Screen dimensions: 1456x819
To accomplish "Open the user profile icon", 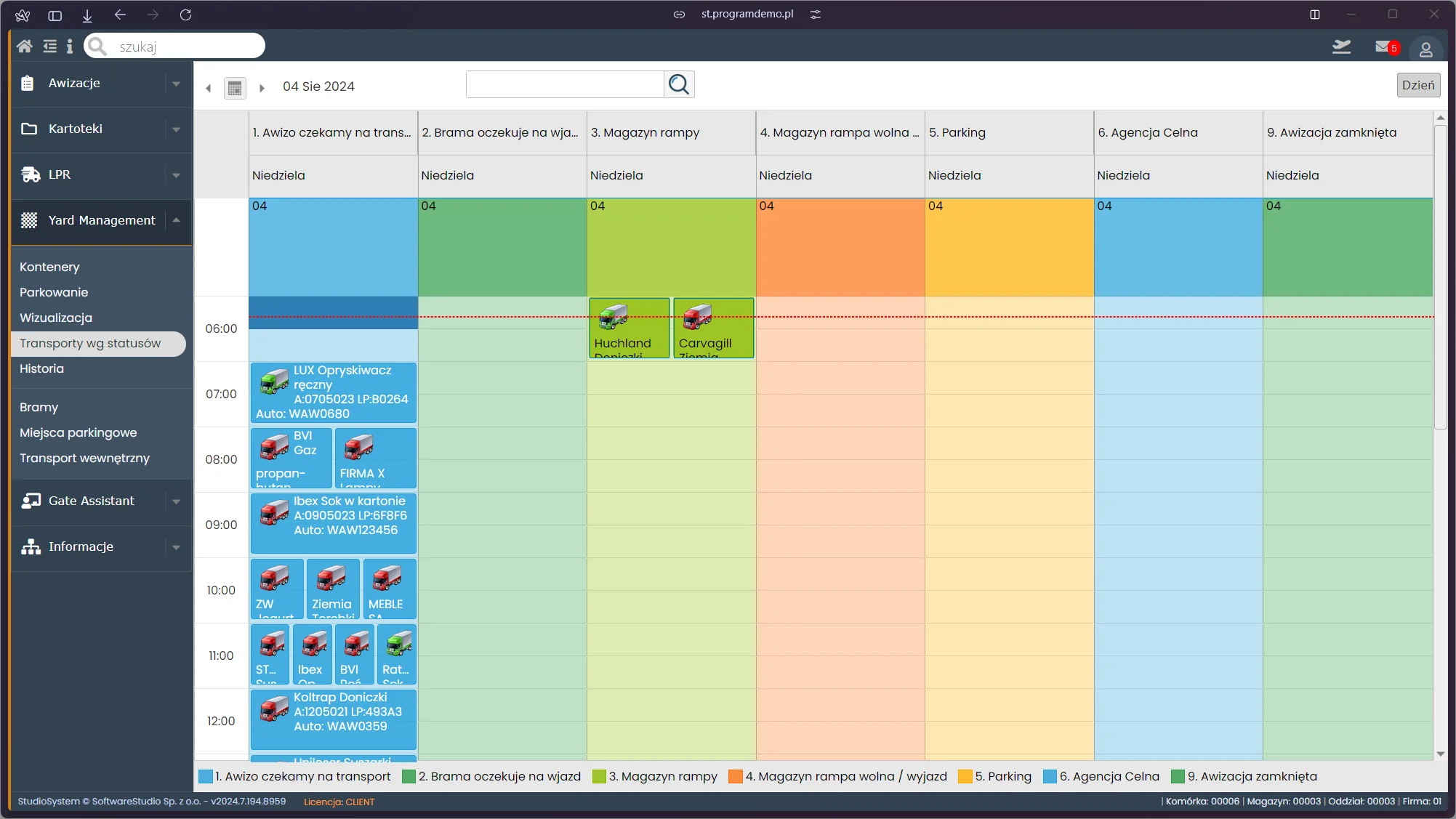I will pyautogui.click(x=1425, y=49).
